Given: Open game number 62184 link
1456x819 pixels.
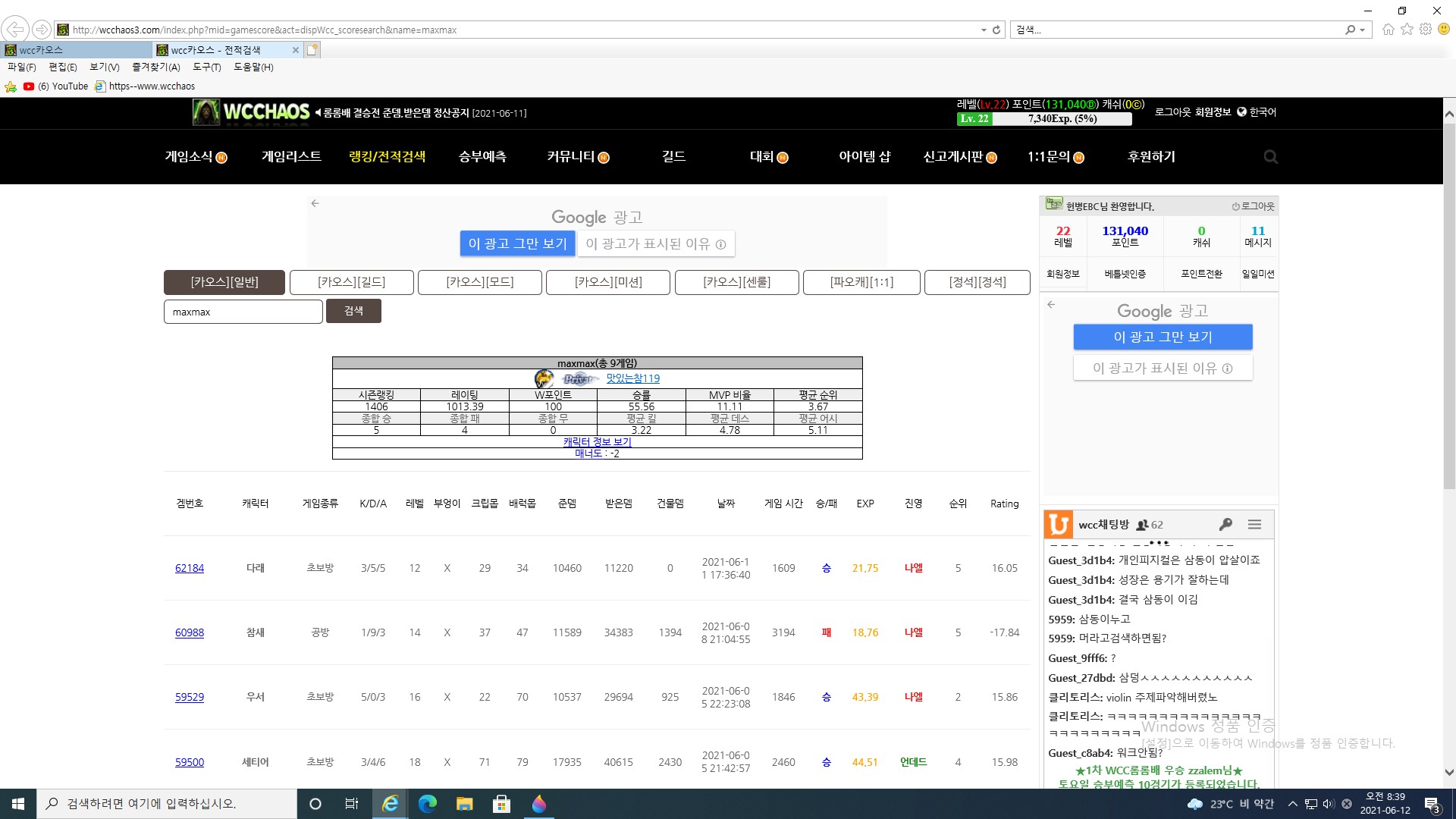Looking at the screenshot, I should (x=190, y=568).
